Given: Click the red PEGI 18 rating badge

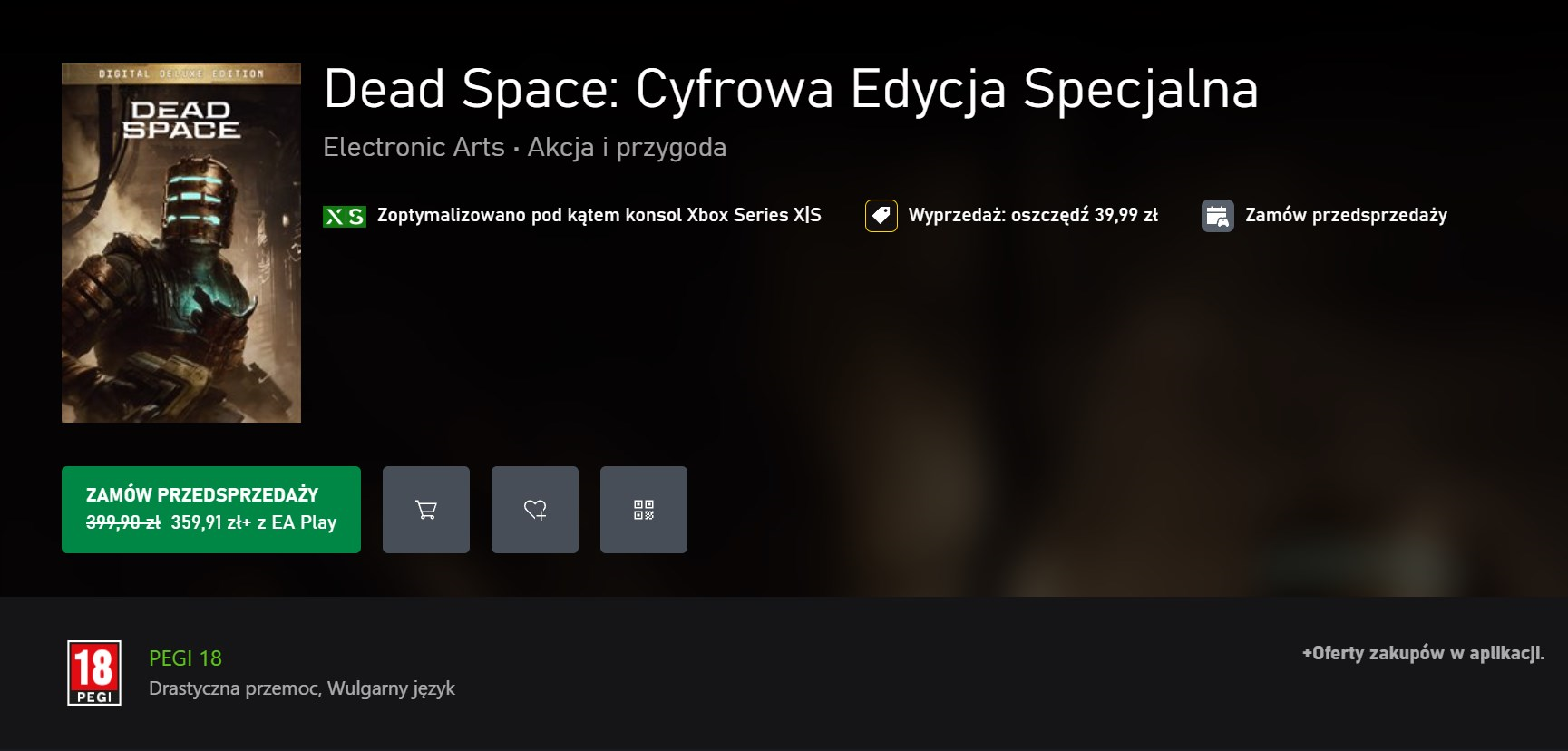Looking at the screenshot, I should pyautogui.click(x=94, y=673).
